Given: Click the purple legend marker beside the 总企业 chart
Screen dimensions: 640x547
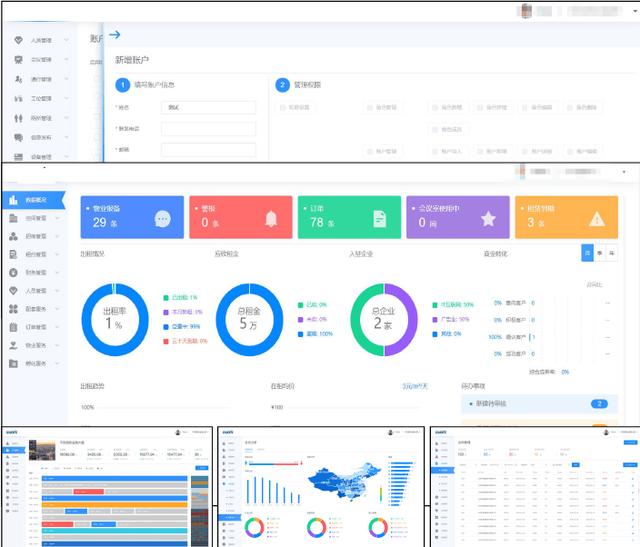Looking at the screenshot, I should click(x=435, y=319).
